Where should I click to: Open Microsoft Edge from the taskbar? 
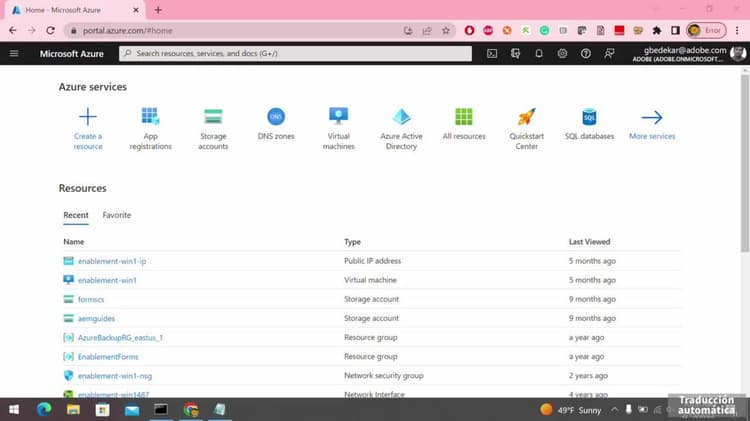44,410
